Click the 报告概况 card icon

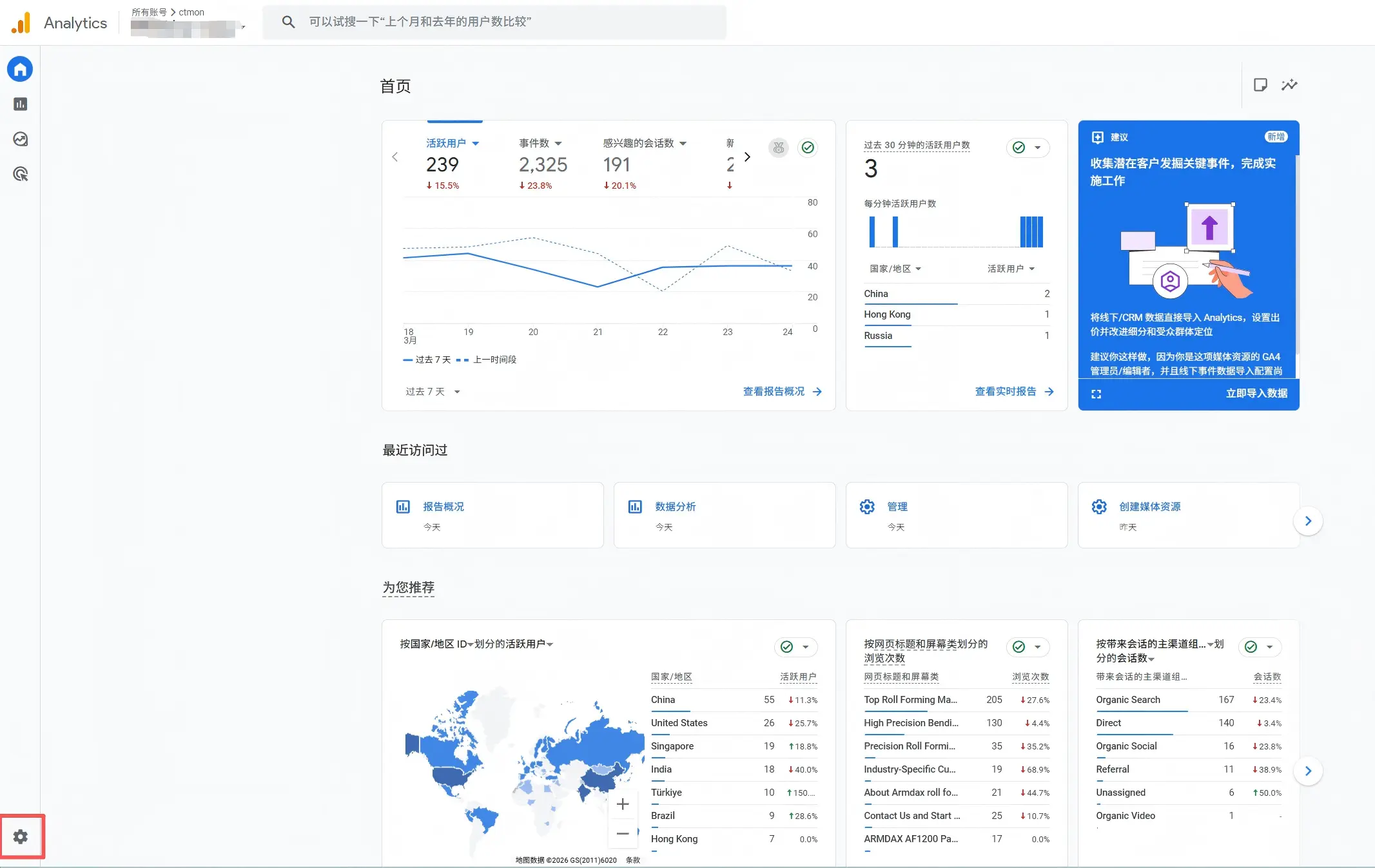(403, 506)
